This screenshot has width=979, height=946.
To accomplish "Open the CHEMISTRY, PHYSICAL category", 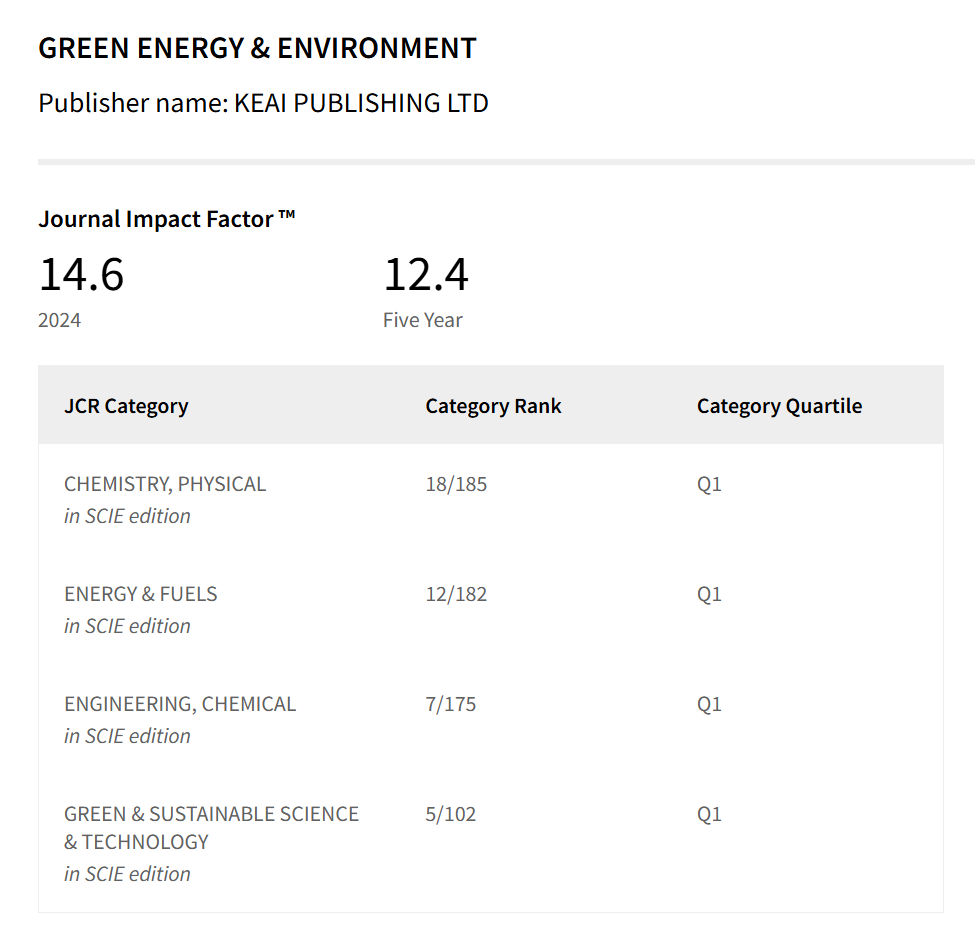I will point(165,484).
